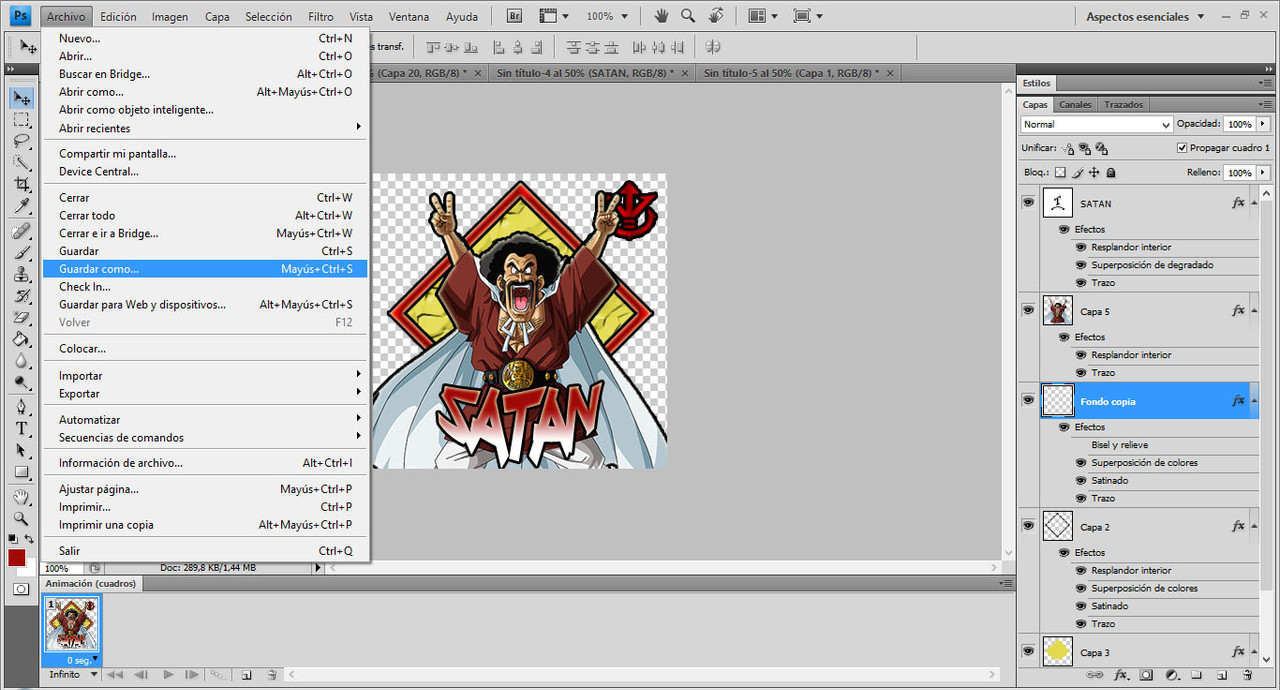Hide the Capa 5 layer

1028,310
